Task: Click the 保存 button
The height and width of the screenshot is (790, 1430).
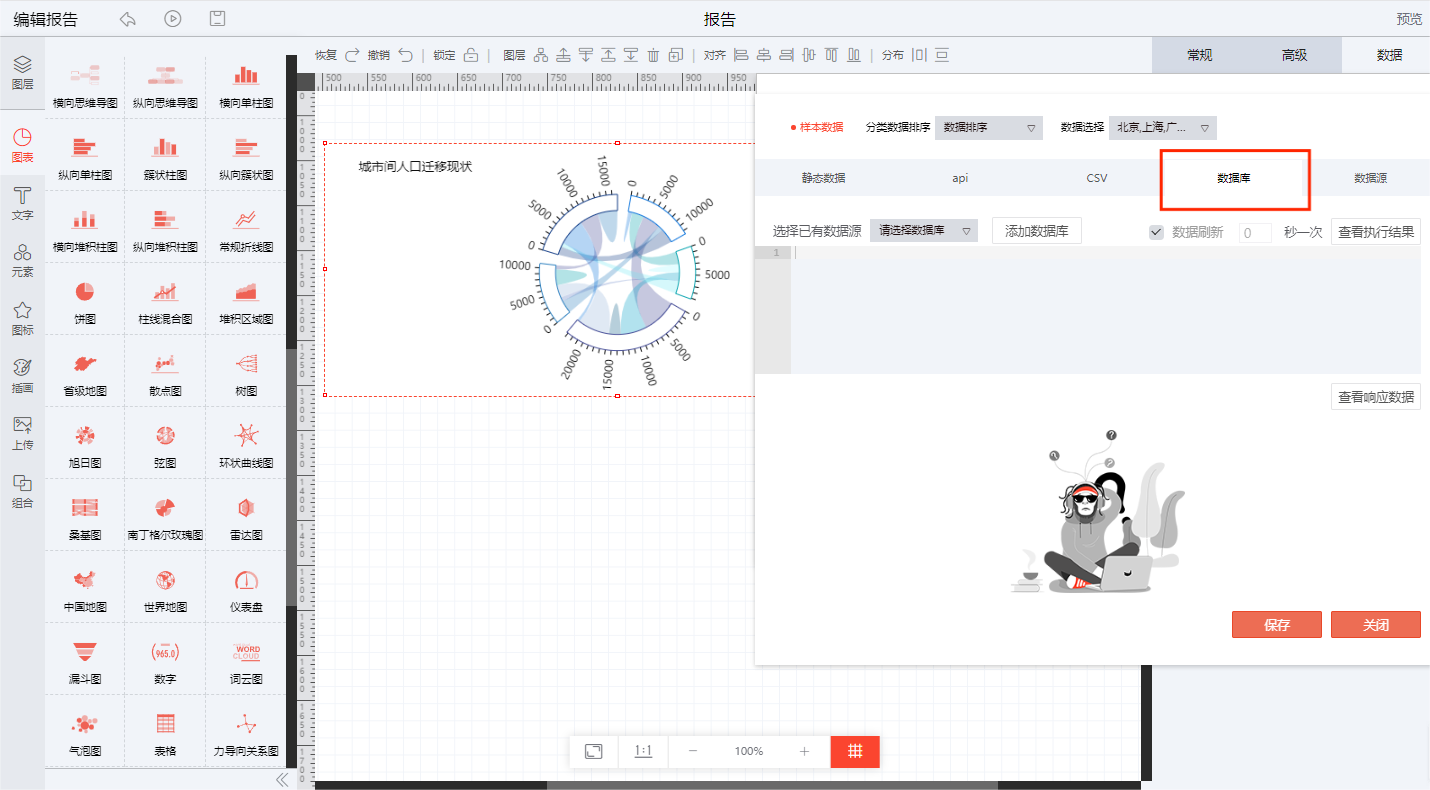Action: 1276,625
